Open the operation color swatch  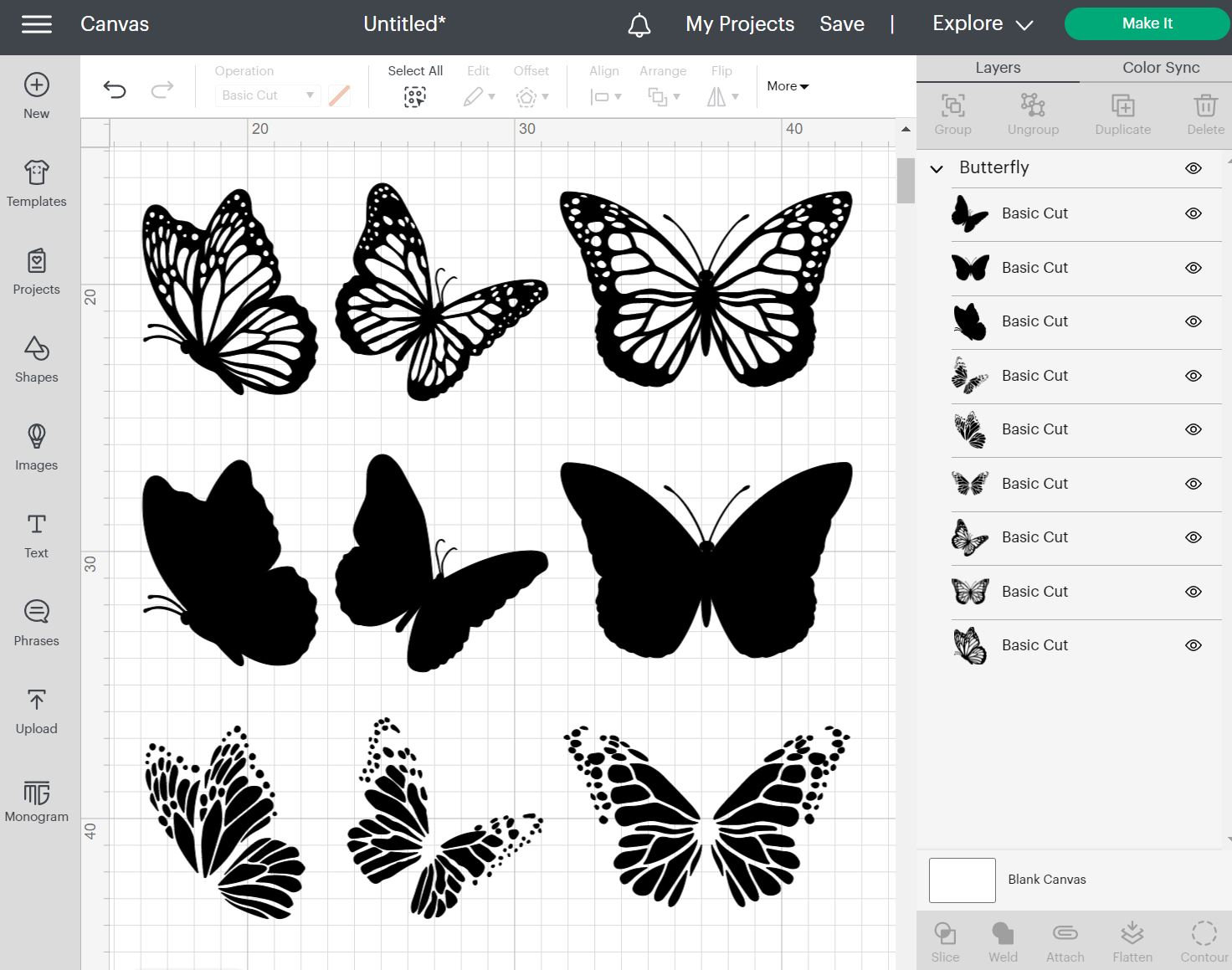coord(340,95)
